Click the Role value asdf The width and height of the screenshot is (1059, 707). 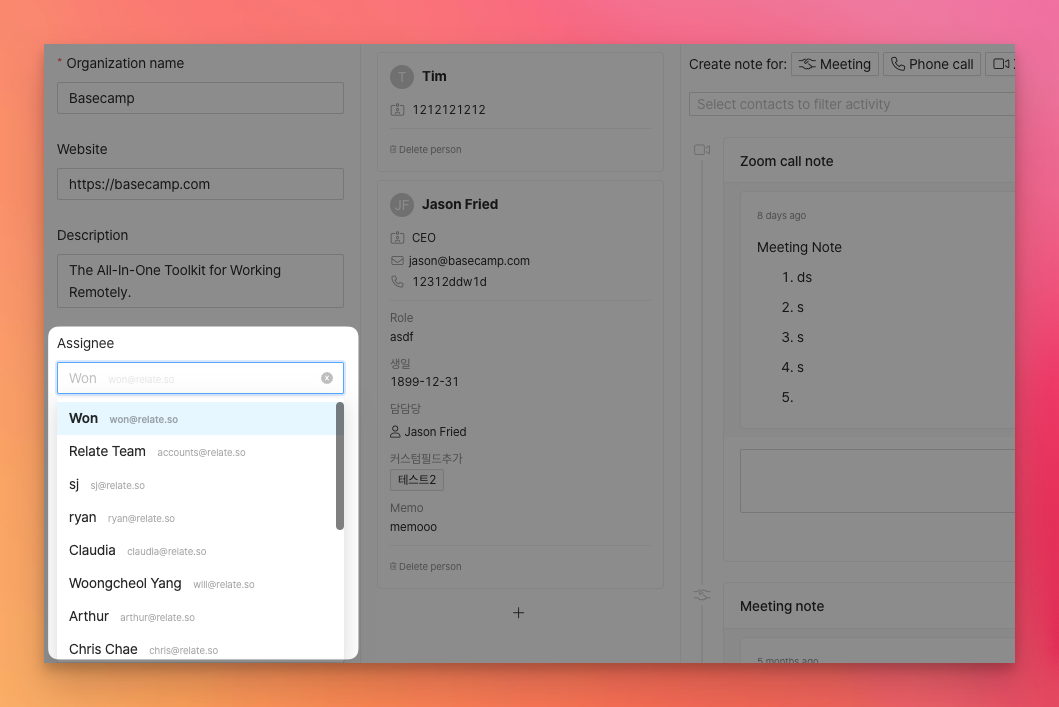(401, 337)
